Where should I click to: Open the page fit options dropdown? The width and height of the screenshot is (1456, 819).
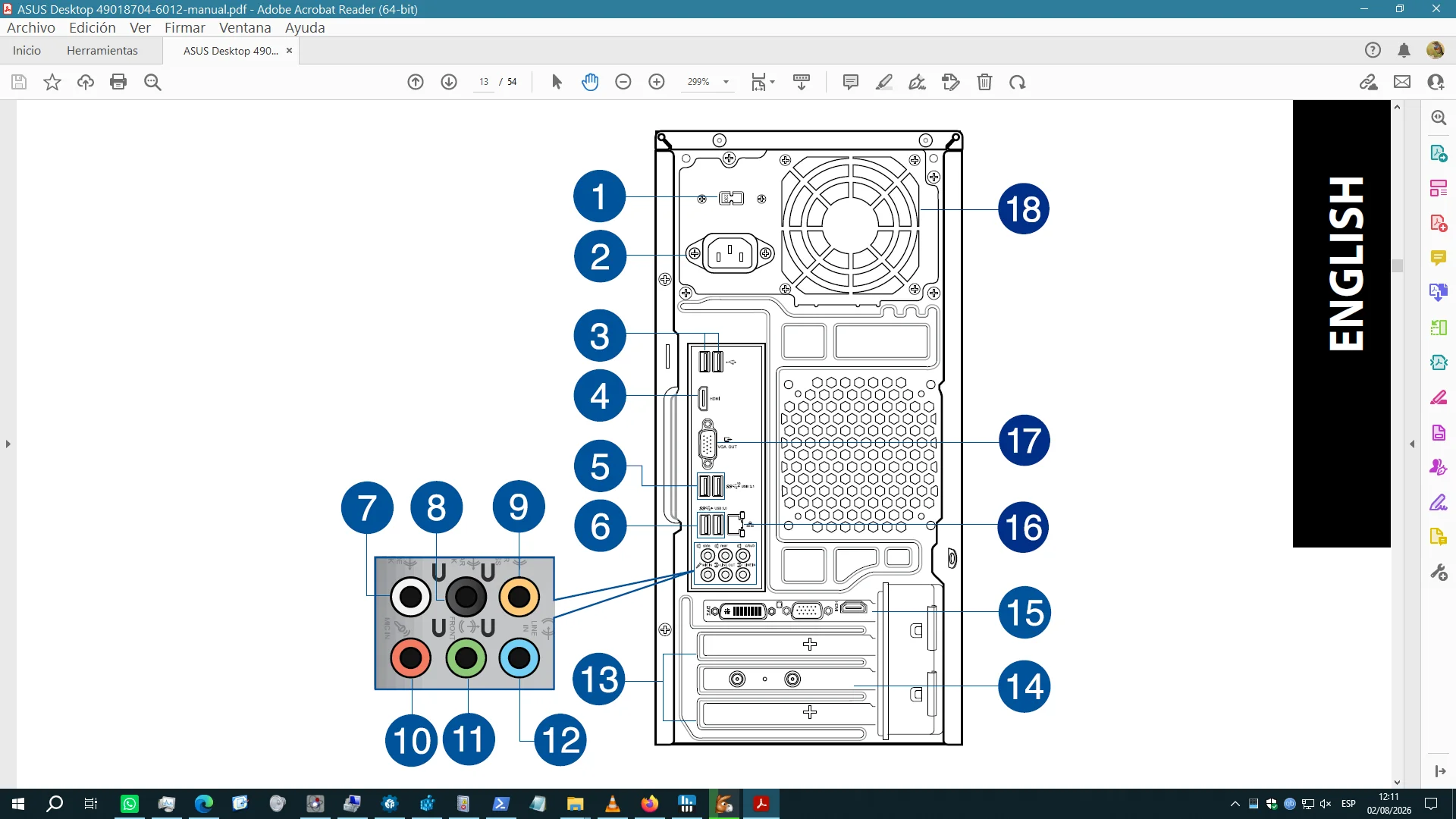coord(763,82)
